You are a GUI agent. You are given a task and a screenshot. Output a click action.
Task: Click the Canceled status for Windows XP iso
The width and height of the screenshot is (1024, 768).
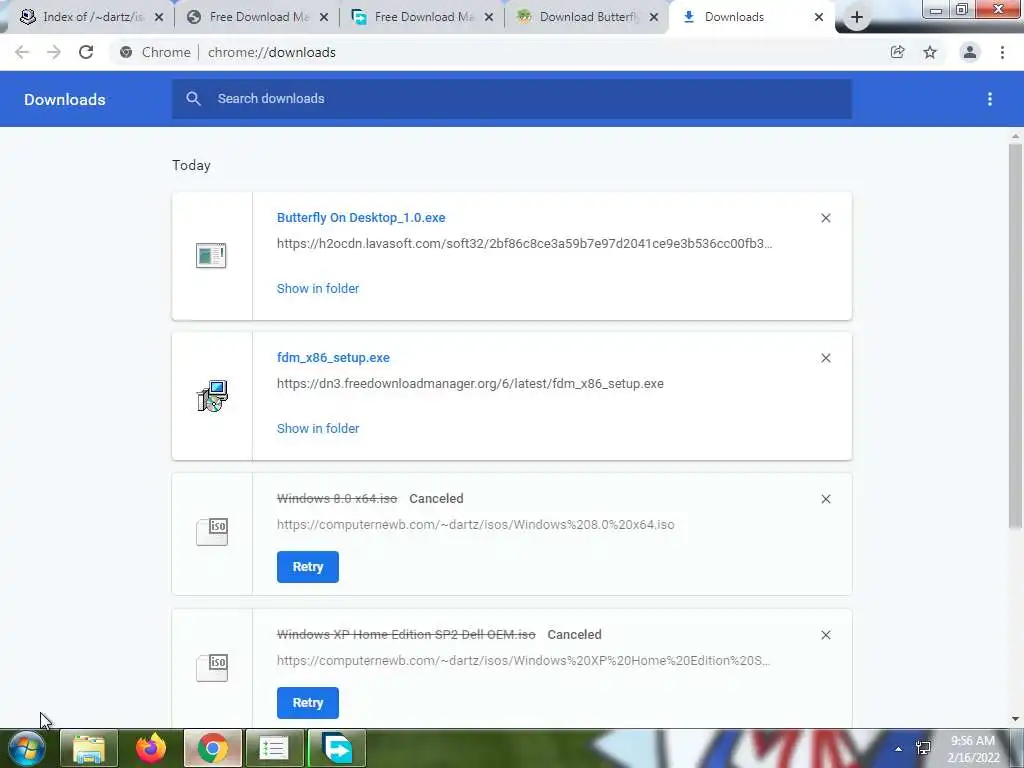tap(574, 634)
